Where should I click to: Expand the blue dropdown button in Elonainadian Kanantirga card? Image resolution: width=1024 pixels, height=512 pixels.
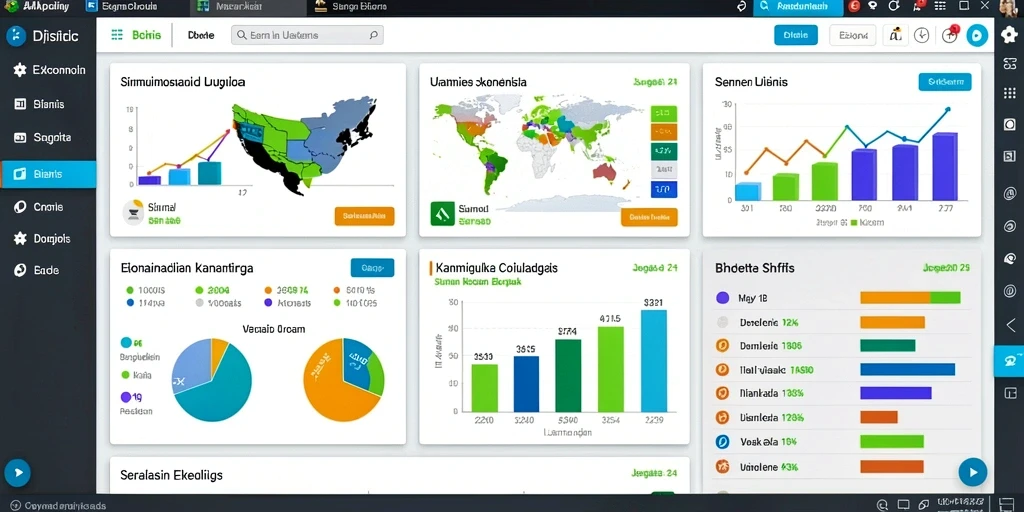(x=372, y=268)
